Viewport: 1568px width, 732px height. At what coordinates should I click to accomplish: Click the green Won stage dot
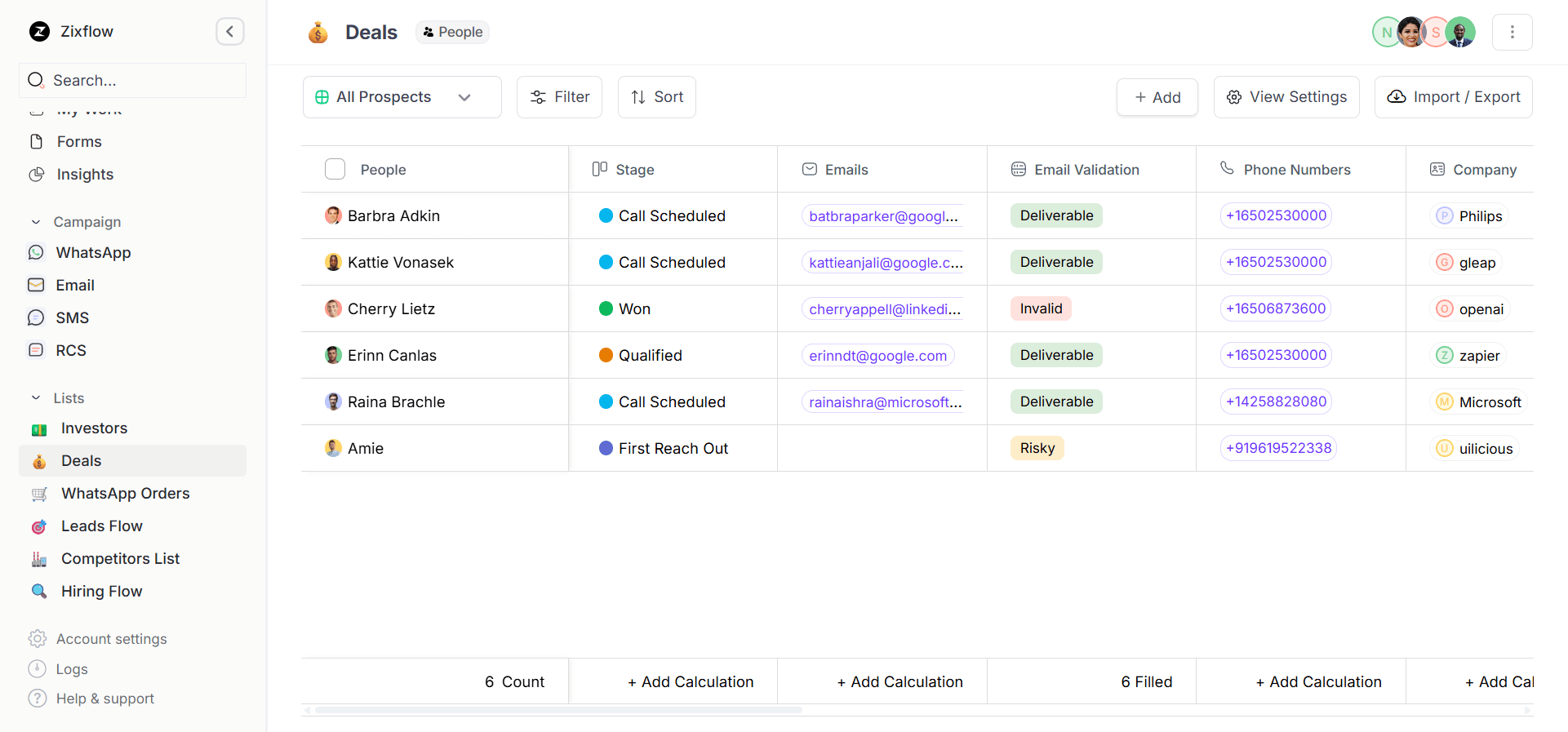coord(606,309)
